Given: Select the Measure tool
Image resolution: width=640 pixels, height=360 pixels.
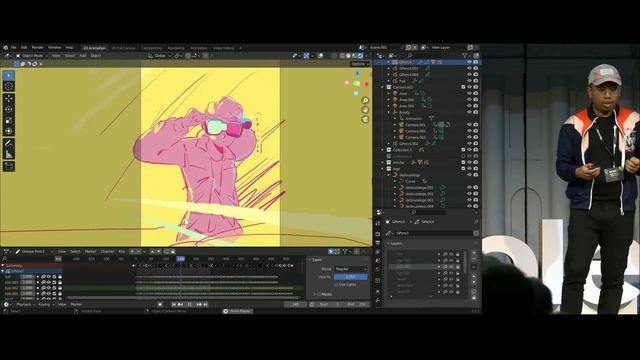Looking at the screenshot, I should [9, 154].
